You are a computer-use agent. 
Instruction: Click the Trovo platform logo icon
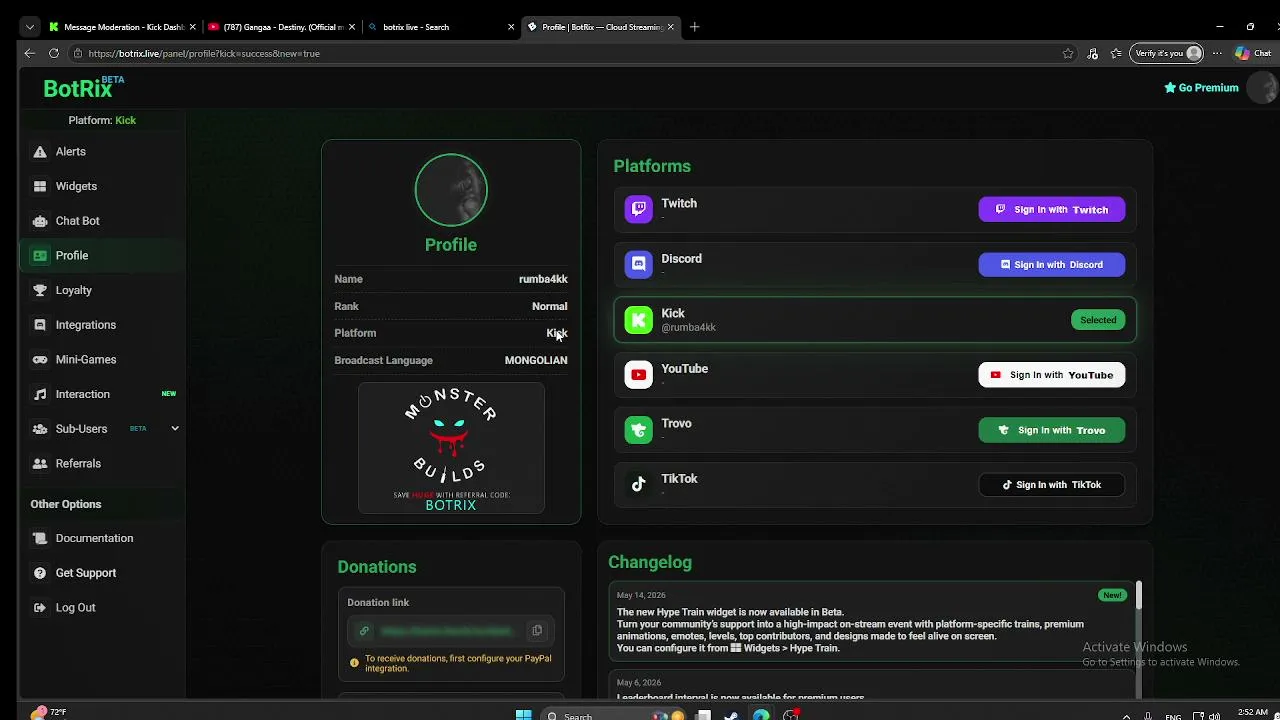(x=638, y=430)
